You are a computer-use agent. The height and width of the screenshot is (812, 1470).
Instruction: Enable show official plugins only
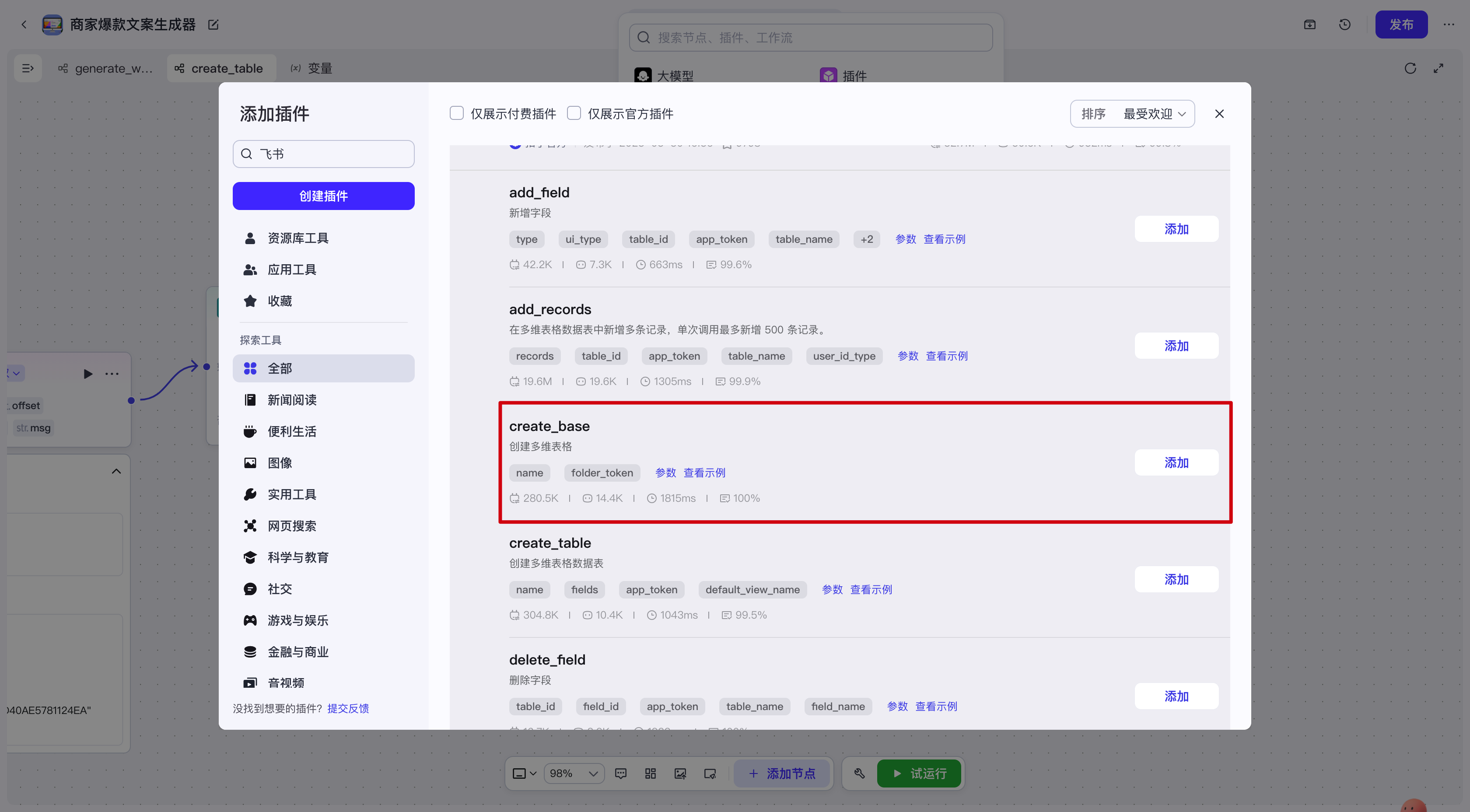point(574,114)
